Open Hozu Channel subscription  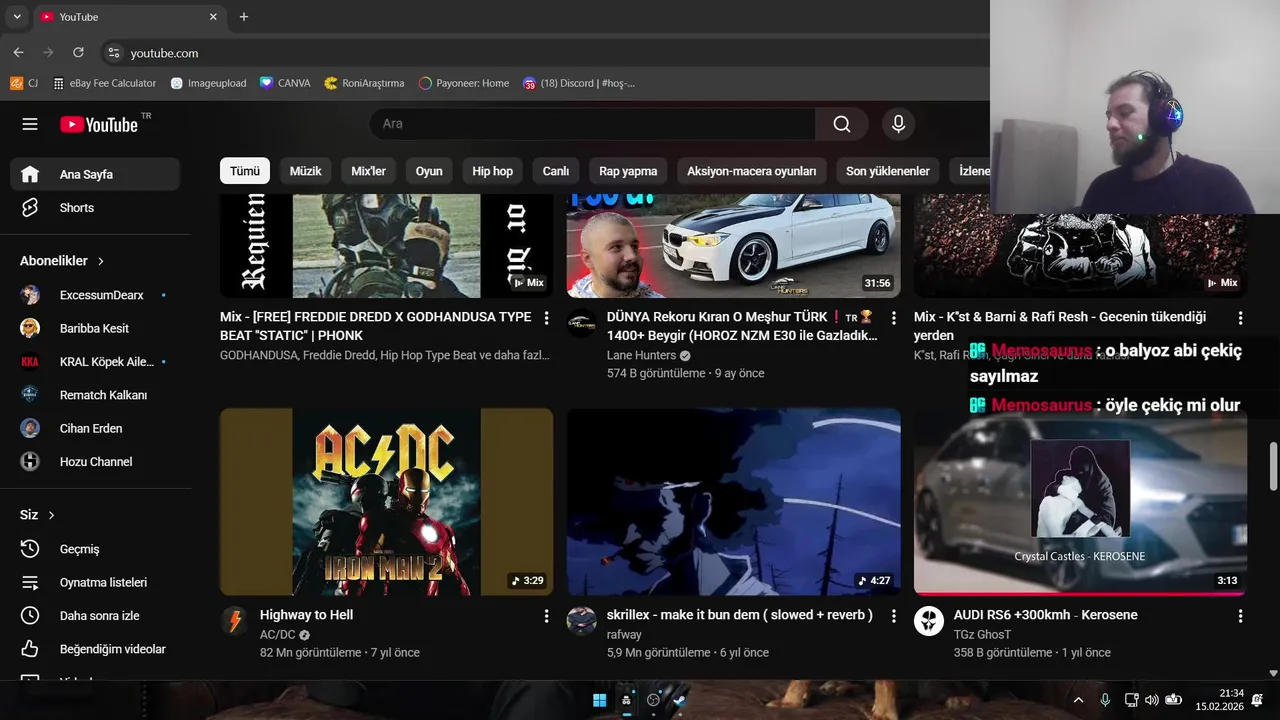95,462
